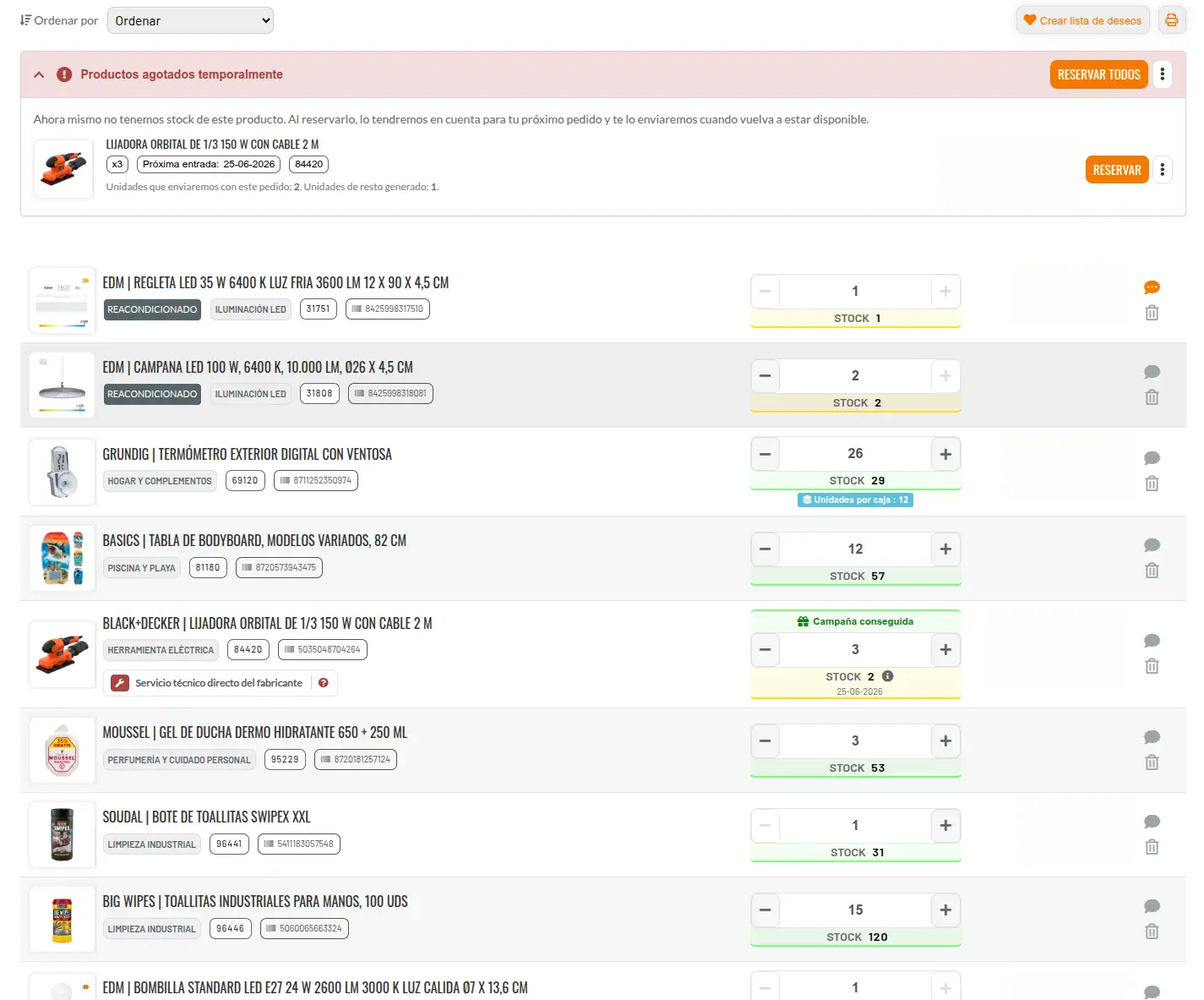Click ILUMINACIÓN LED tag on Campana LED
1204x1000 pixels.
click(x=250, y=394)
